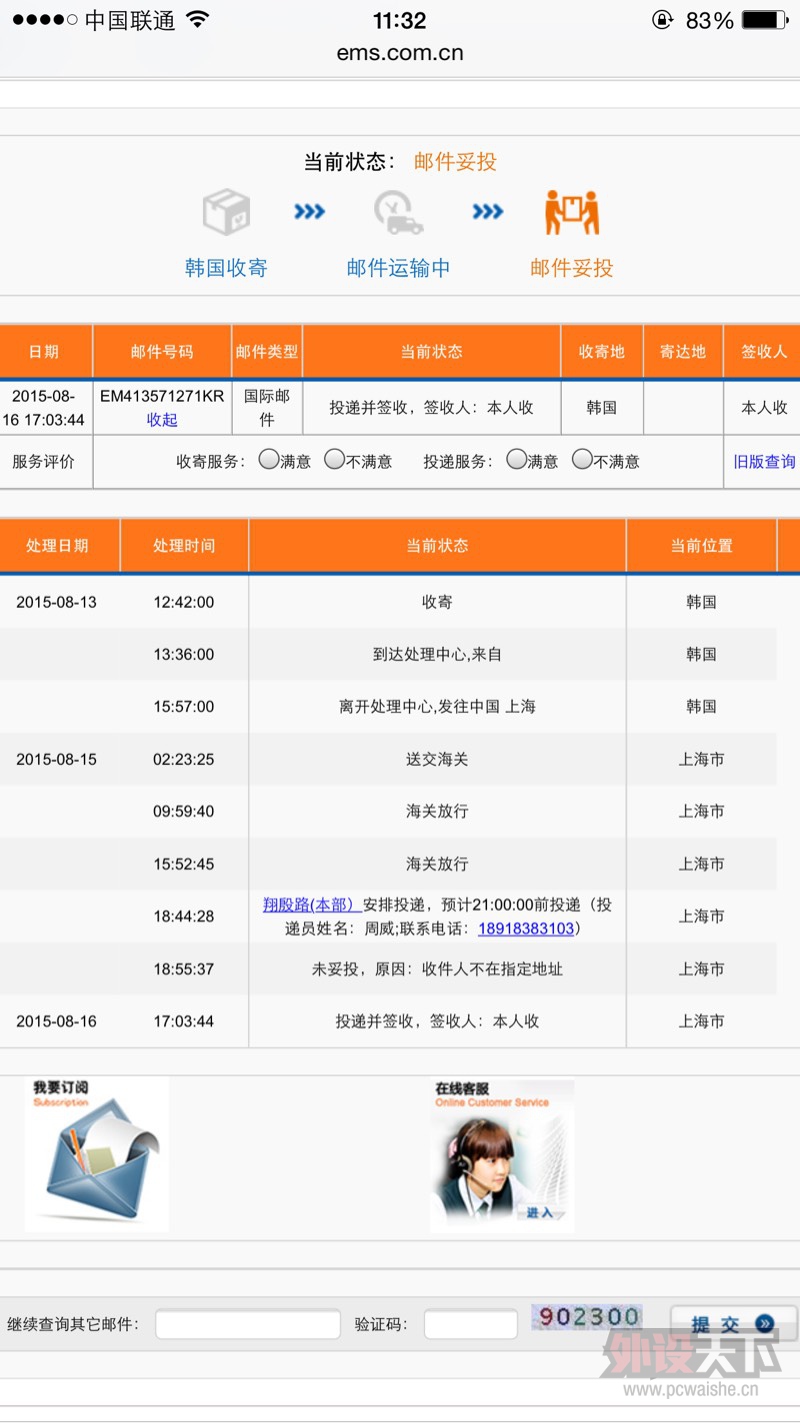Screen dimensions: 800x1423
Task: Click the mail in transit truck icon
Action: 398,212
